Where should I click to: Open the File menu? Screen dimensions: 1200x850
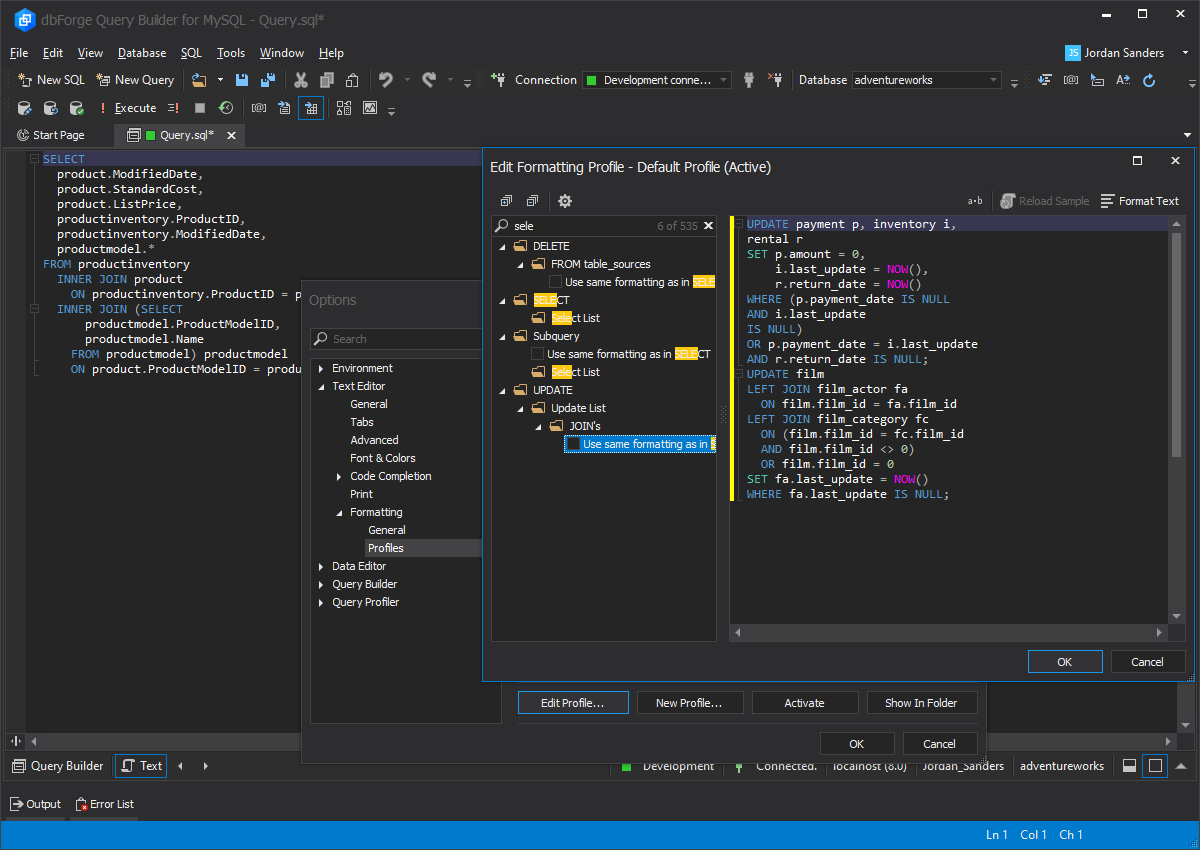pos(19,53)
